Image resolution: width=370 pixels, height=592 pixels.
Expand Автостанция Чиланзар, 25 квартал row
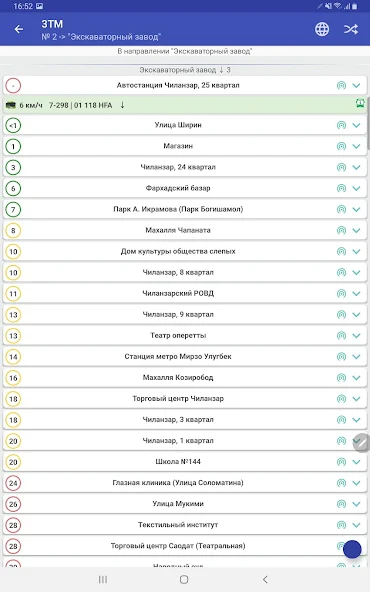click(x=356, y=85)
